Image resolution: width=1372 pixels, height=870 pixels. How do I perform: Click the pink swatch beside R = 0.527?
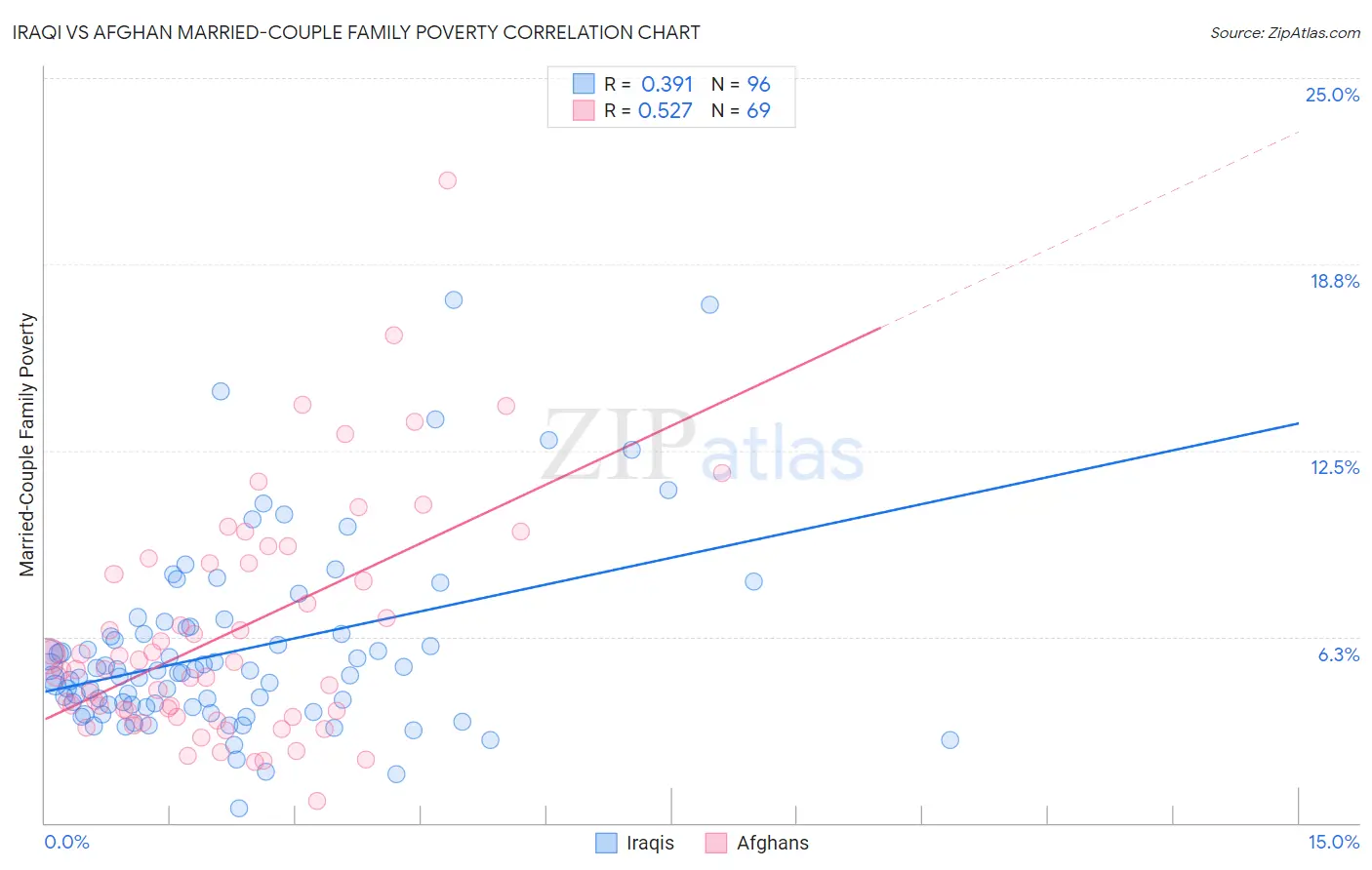[584, 110]
